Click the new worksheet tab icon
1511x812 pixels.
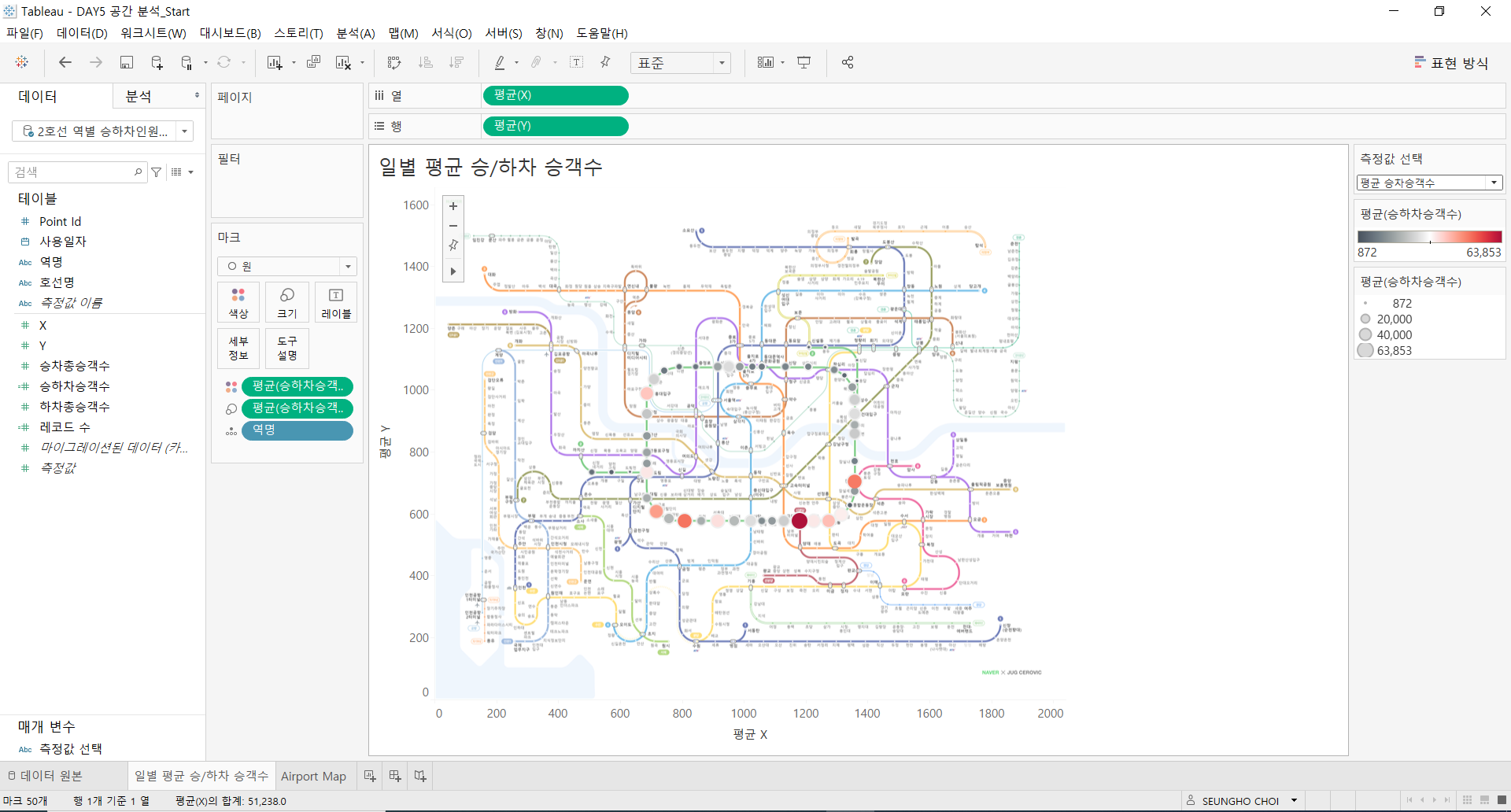(370, 776)
